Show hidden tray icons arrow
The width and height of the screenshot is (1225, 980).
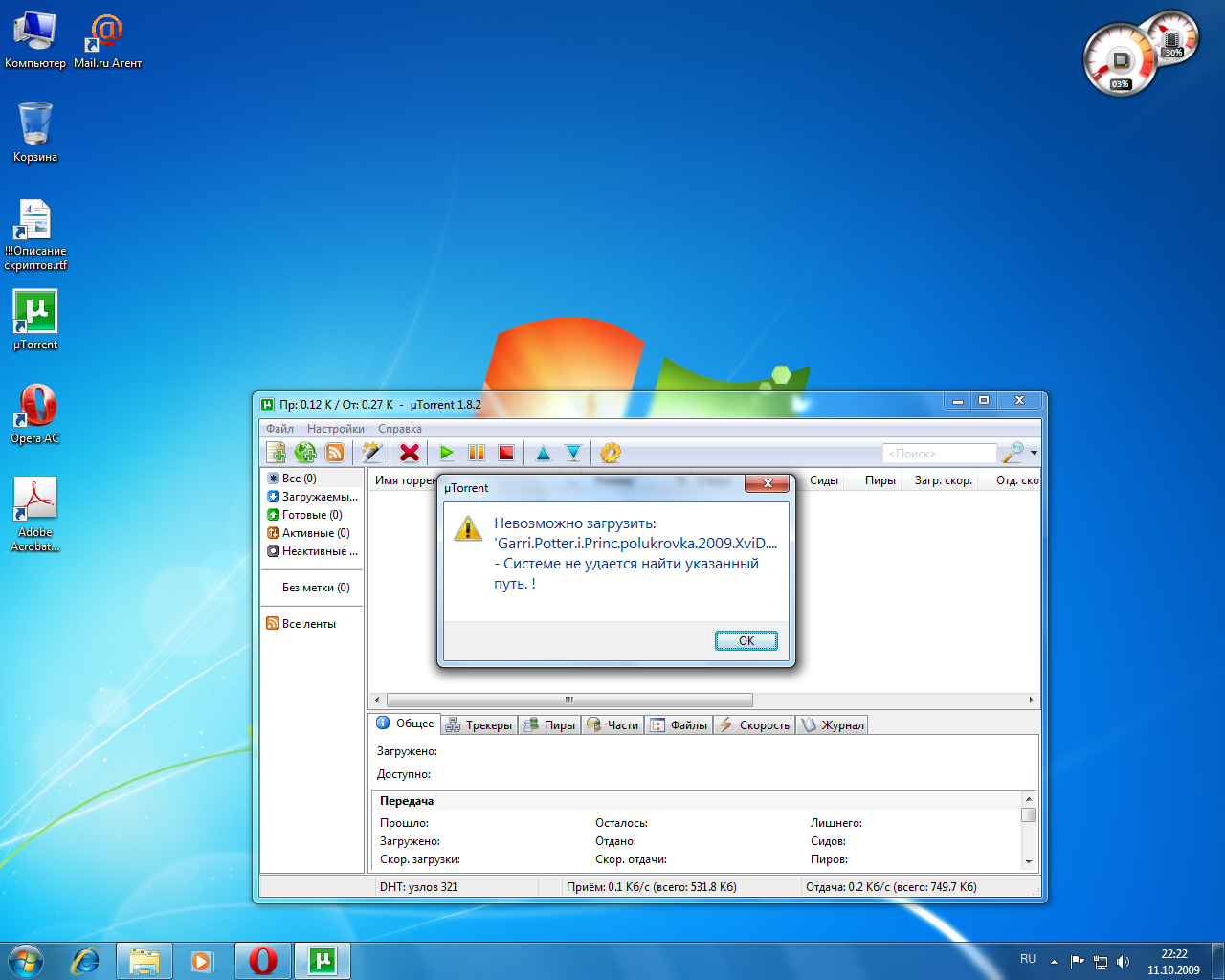[1054, 961]
